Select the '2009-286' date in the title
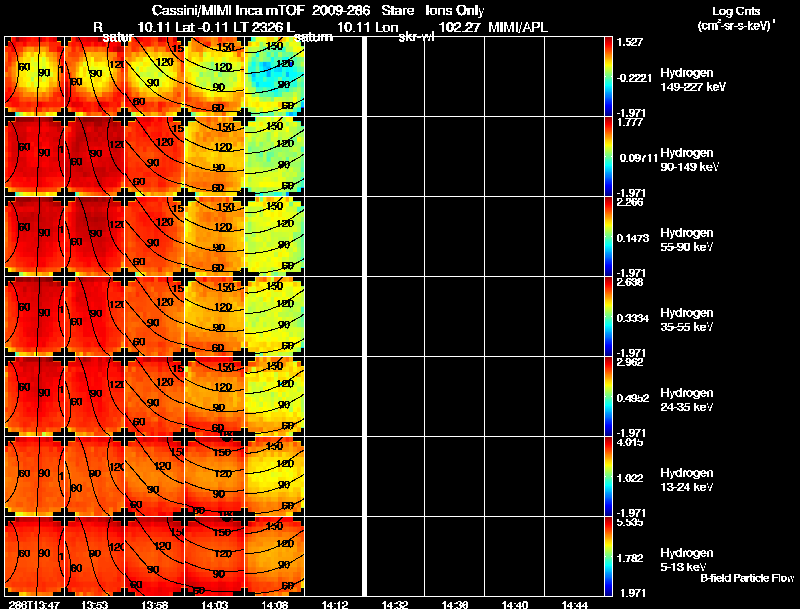Screen dimensions: 800x609 coord(341,11)
